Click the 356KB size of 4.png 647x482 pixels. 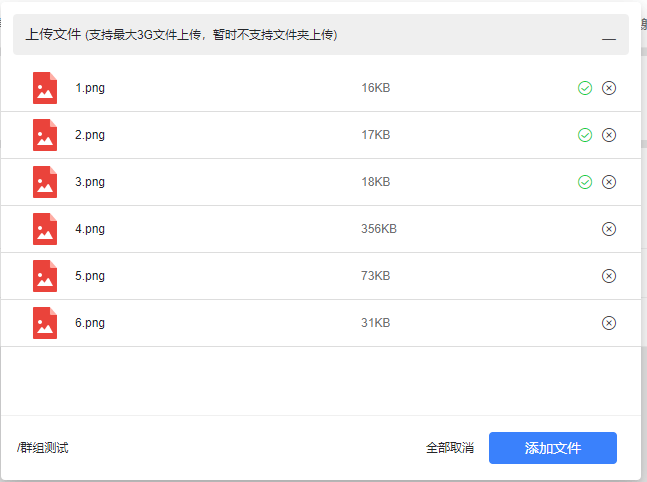tap(379, 229)
